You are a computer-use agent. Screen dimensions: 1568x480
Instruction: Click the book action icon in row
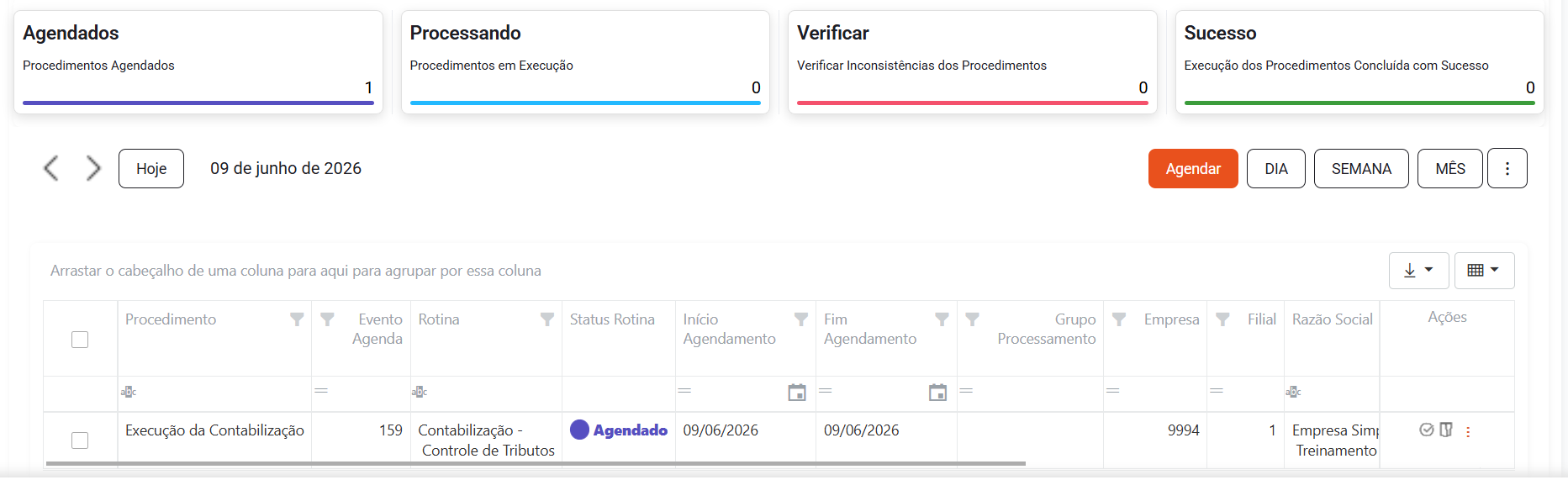1446,430
